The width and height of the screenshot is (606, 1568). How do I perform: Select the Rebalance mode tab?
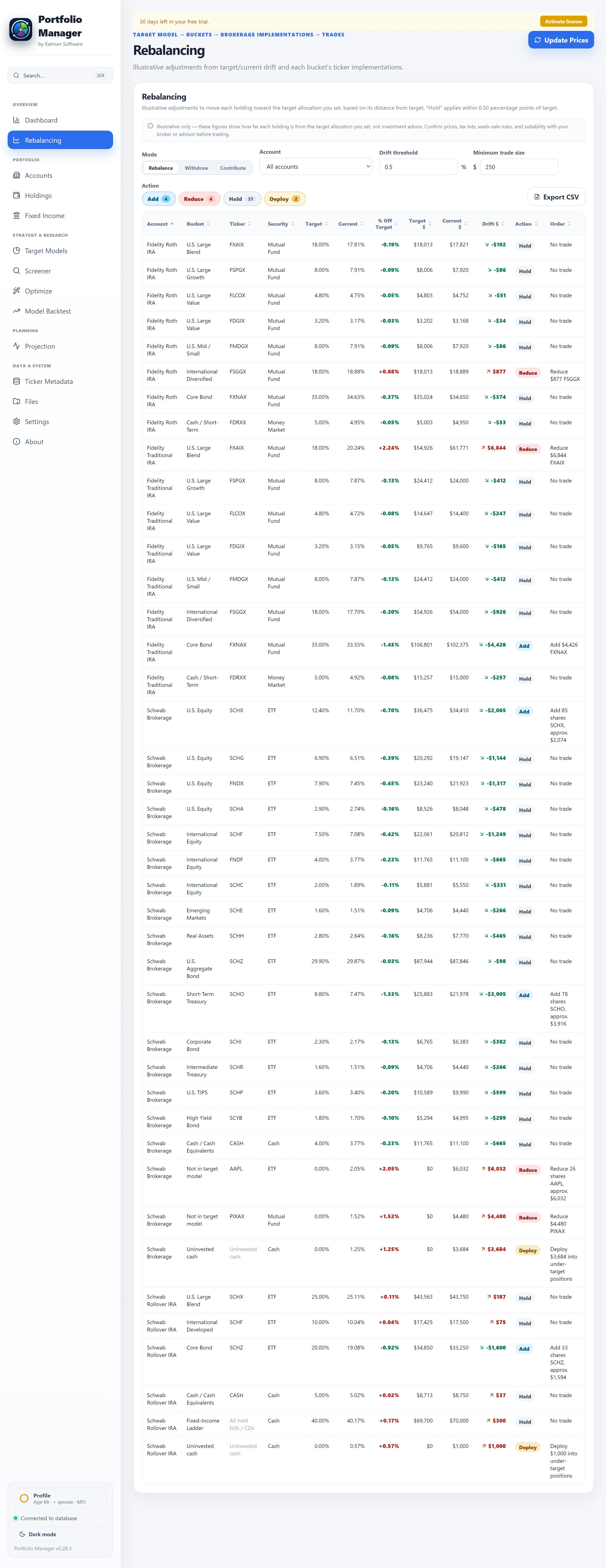(x=161, y=168)
